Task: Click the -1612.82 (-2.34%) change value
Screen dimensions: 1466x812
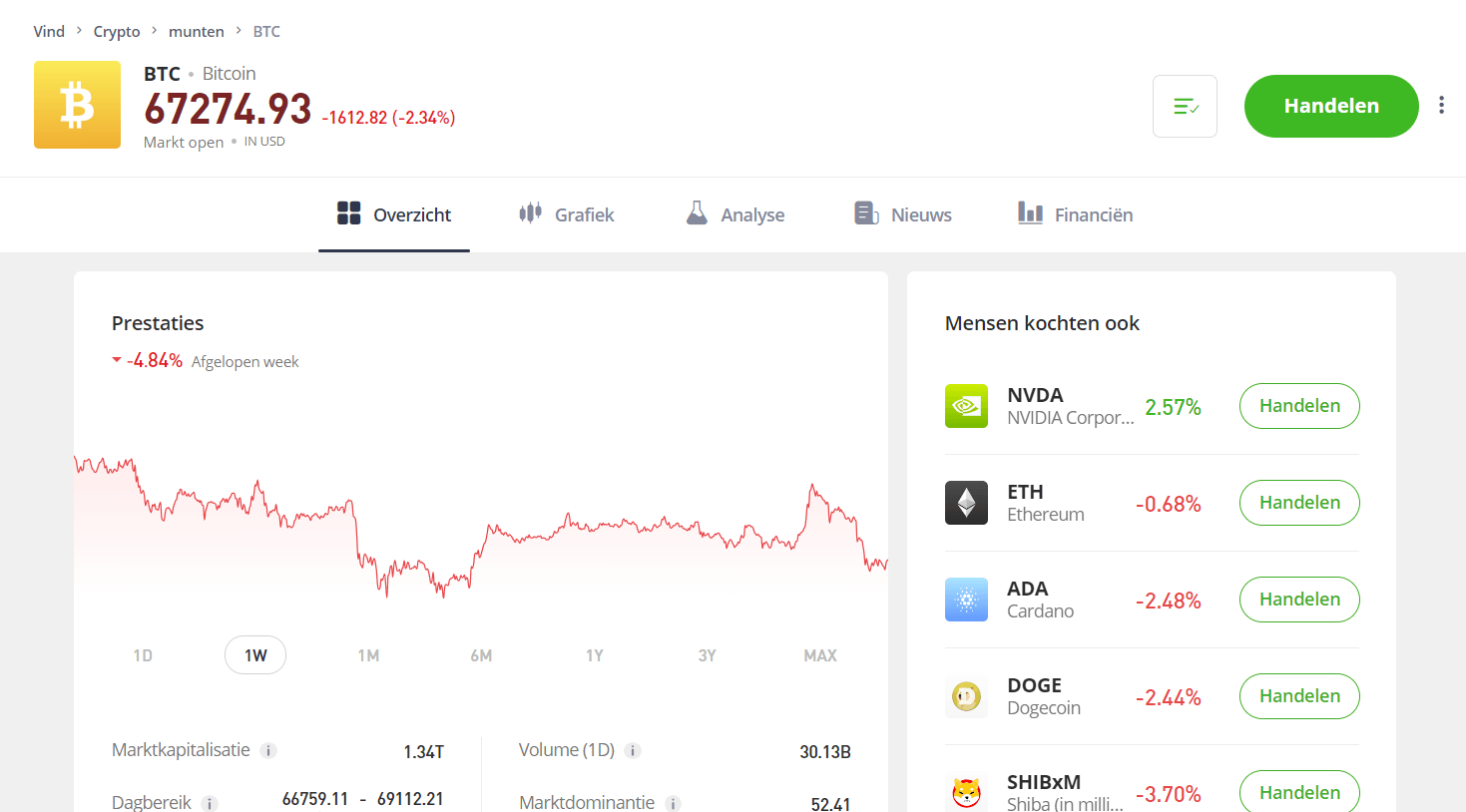Action: tap(388, 118)
